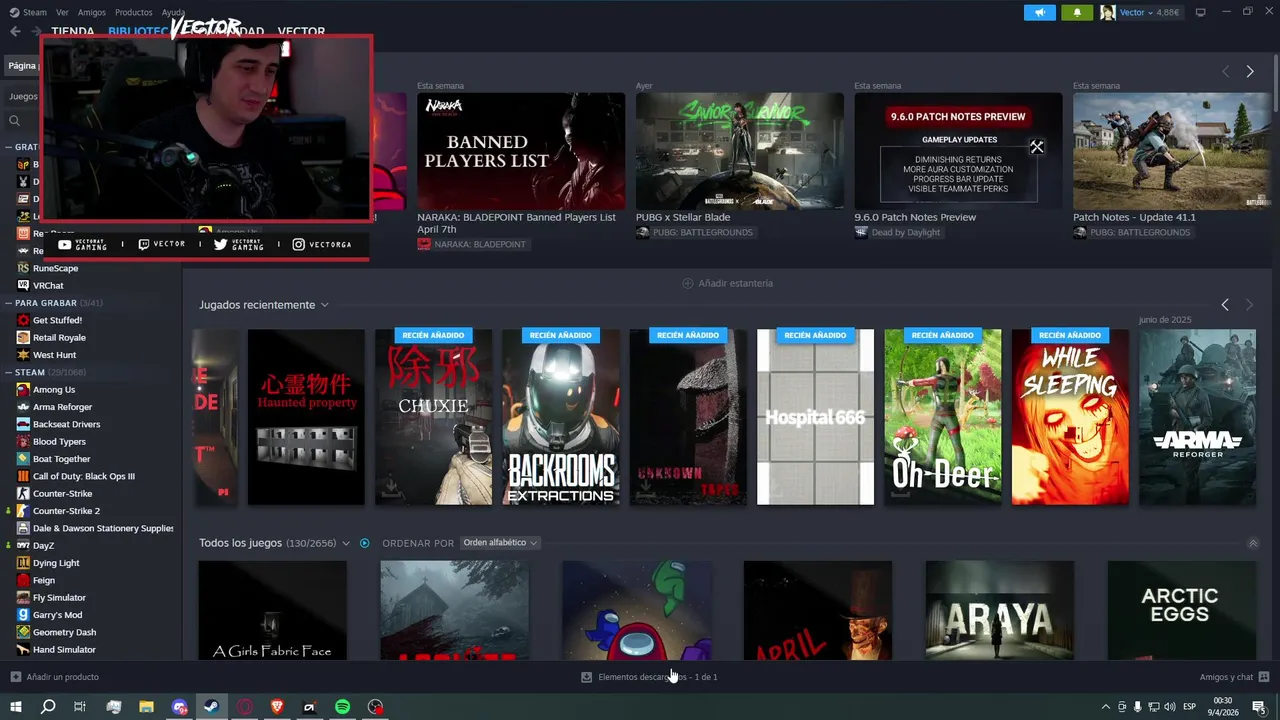Select Arma Reforger in sidebar
Viewport: 1280px width, 720px height.
[62, 407]
